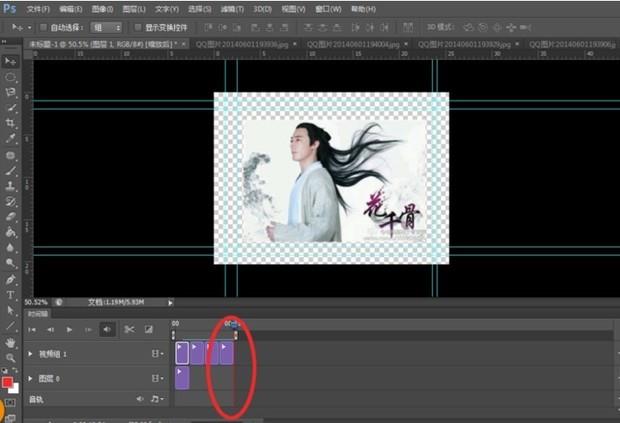Select the Brush tool

[x=10, y=171]
